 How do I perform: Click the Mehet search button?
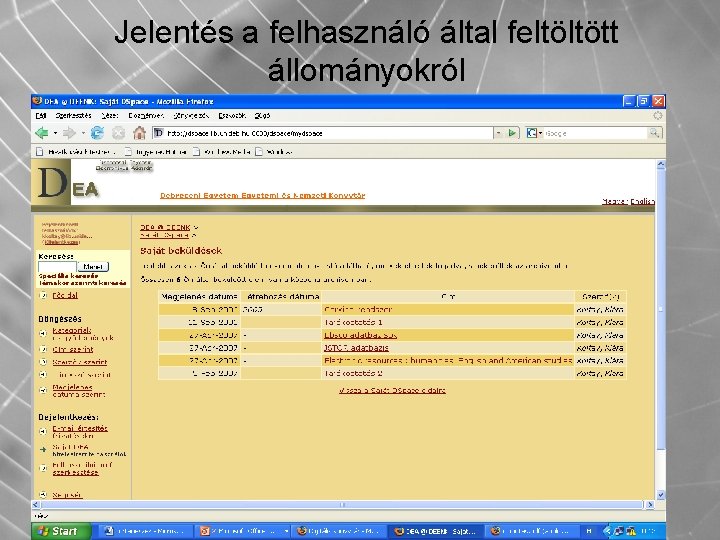pos(93,266)
